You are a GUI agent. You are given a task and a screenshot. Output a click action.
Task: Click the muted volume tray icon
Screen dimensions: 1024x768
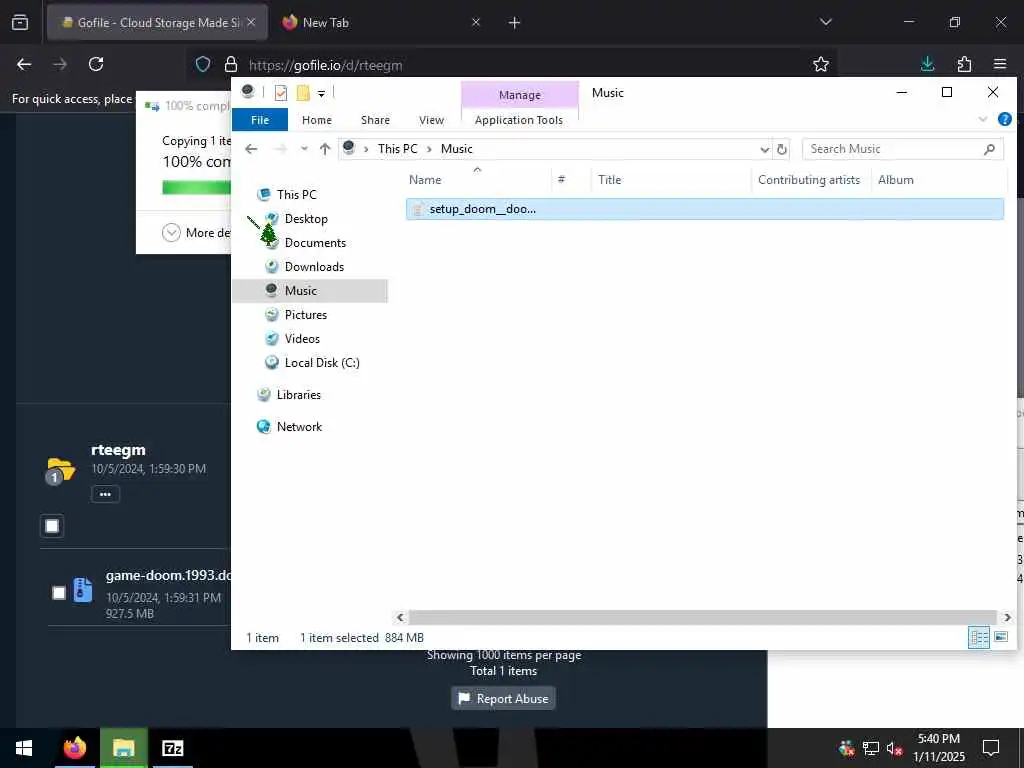[894, 748]
